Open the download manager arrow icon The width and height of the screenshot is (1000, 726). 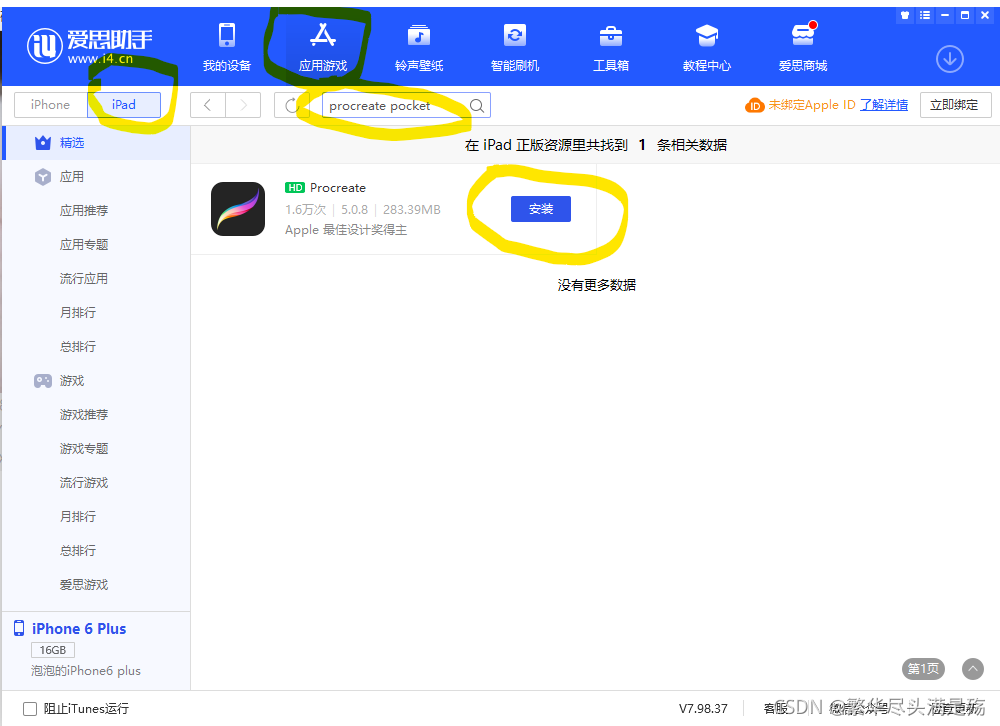pyautogui.click(x=950, y=59)
